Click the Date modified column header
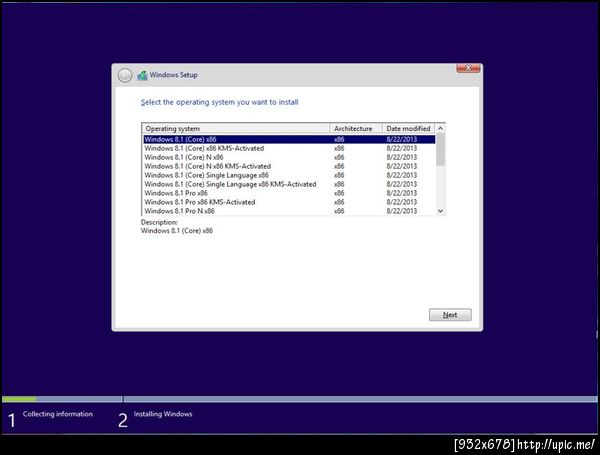Screen dimensions: 600x455 click(408, 129)
